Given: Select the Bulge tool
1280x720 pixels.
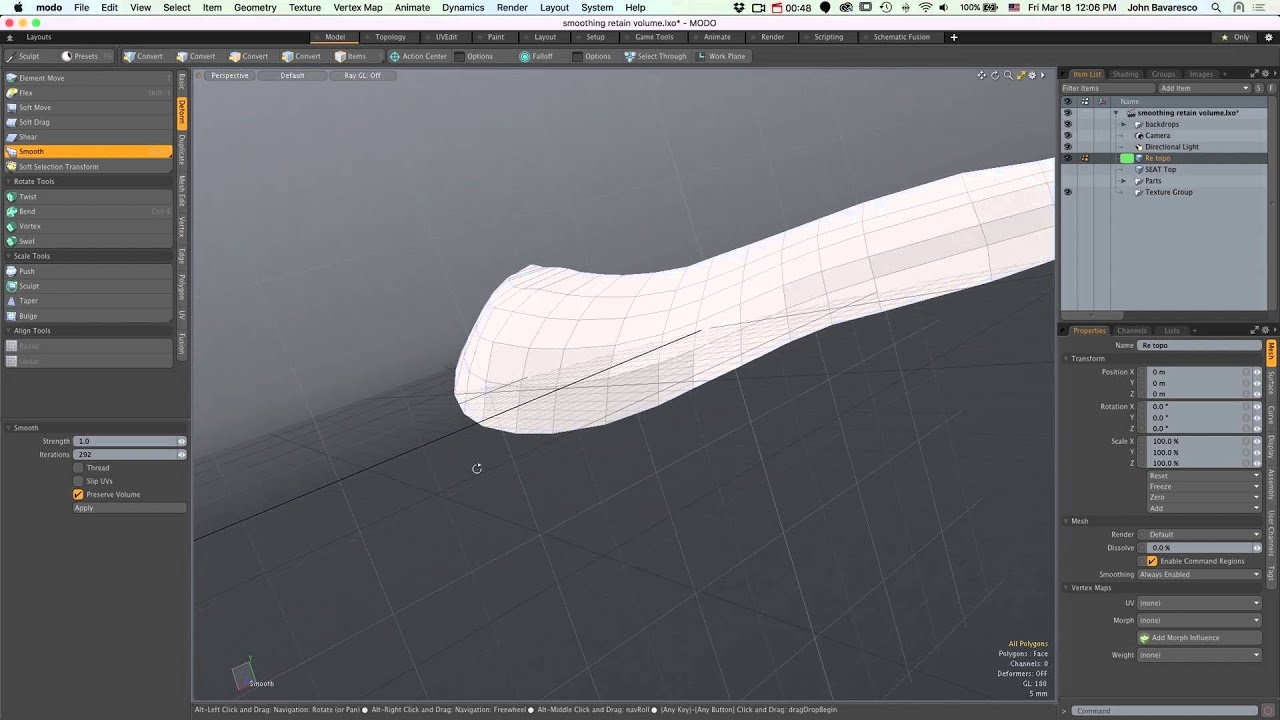Looking at the screenshot, I should pos(88,316).
